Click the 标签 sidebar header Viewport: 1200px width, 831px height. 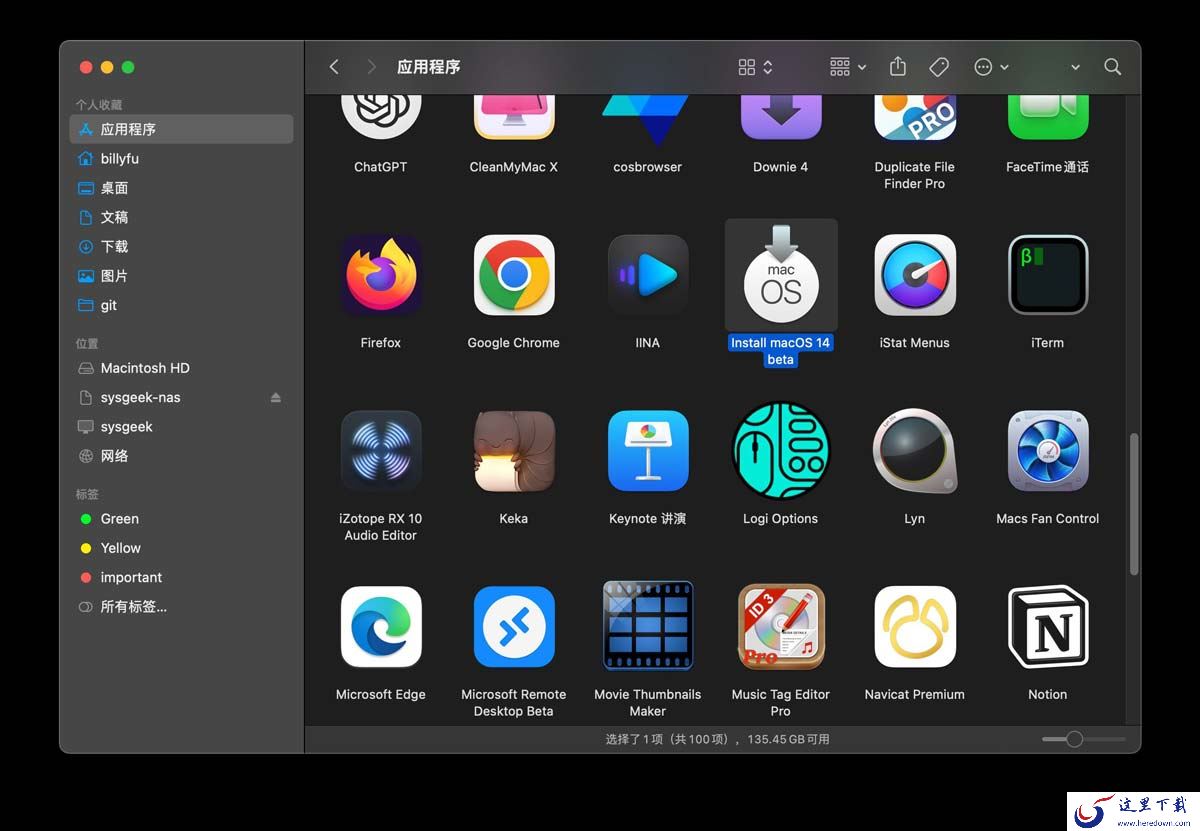pos(87,494)
